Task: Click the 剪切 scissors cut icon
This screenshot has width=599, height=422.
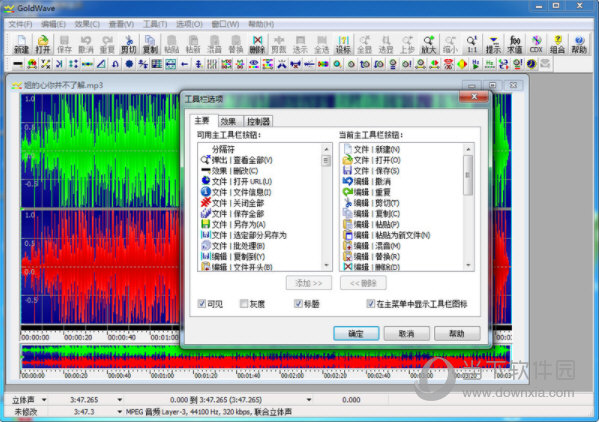Action: pyautogui.click(x=129, y=44)
